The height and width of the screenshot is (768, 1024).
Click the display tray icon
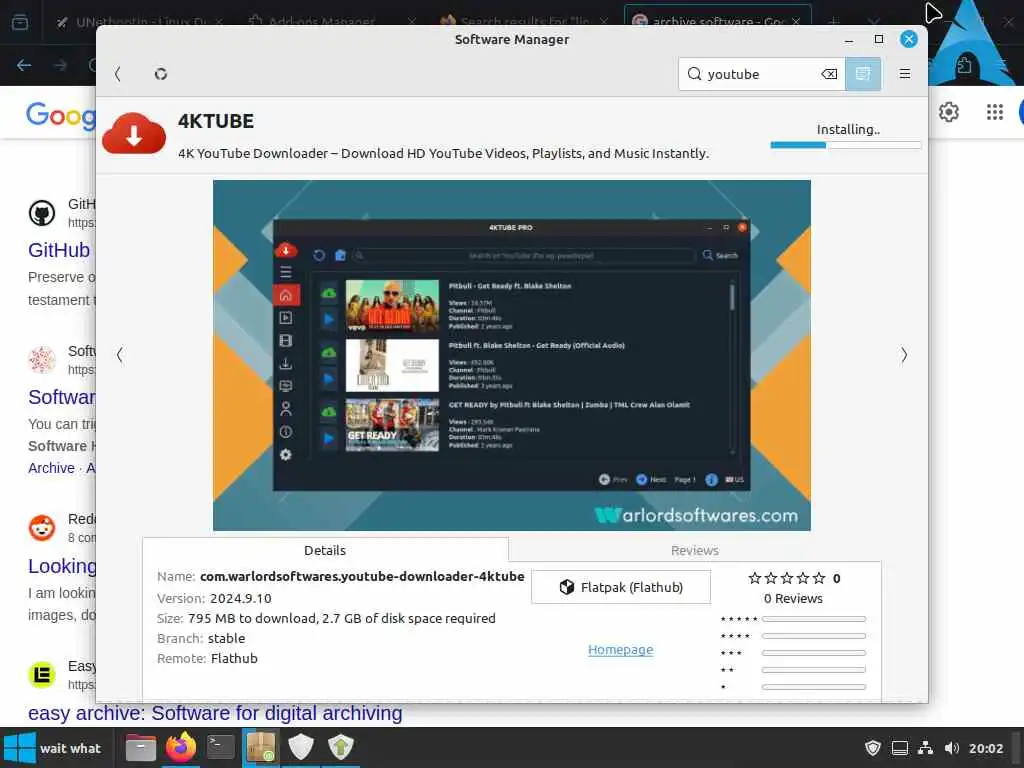point(900,748)
